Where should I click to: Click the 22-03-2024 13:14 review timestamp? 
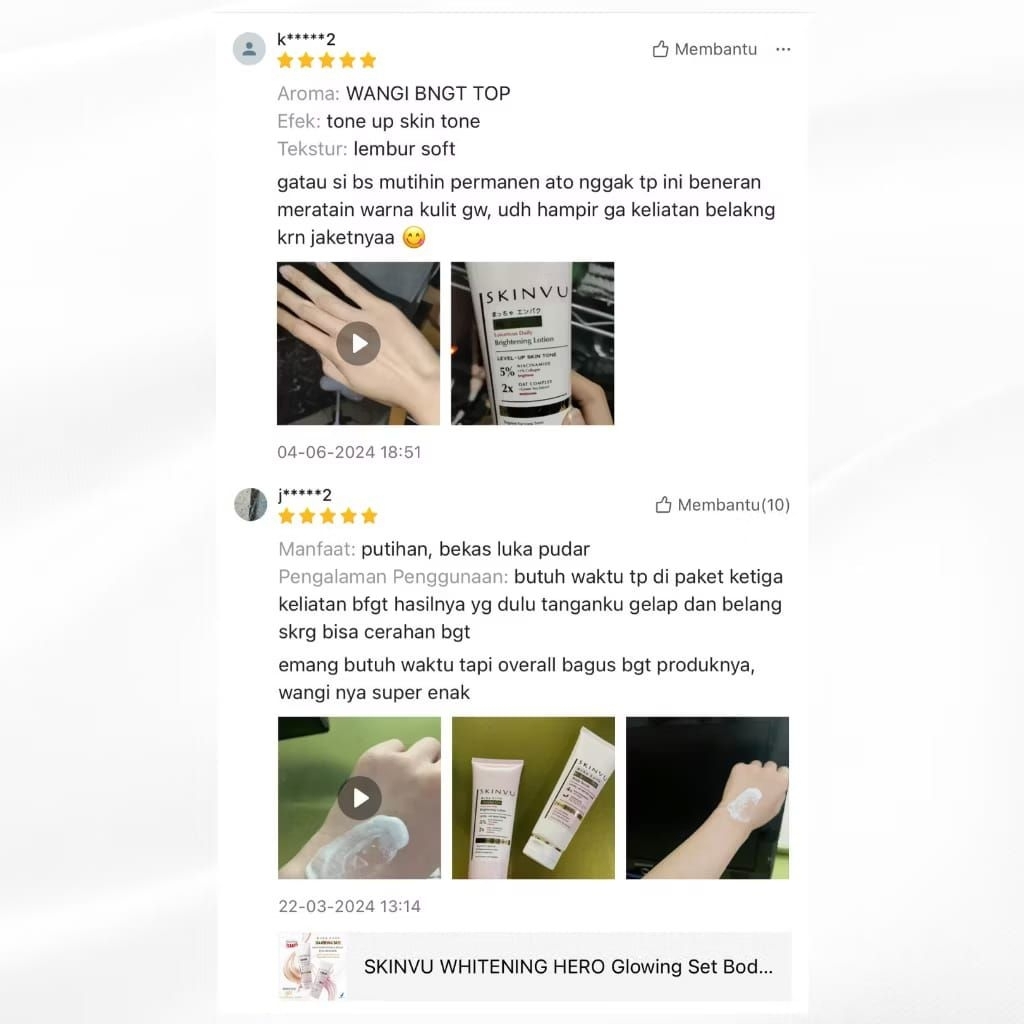coord(349,906)
